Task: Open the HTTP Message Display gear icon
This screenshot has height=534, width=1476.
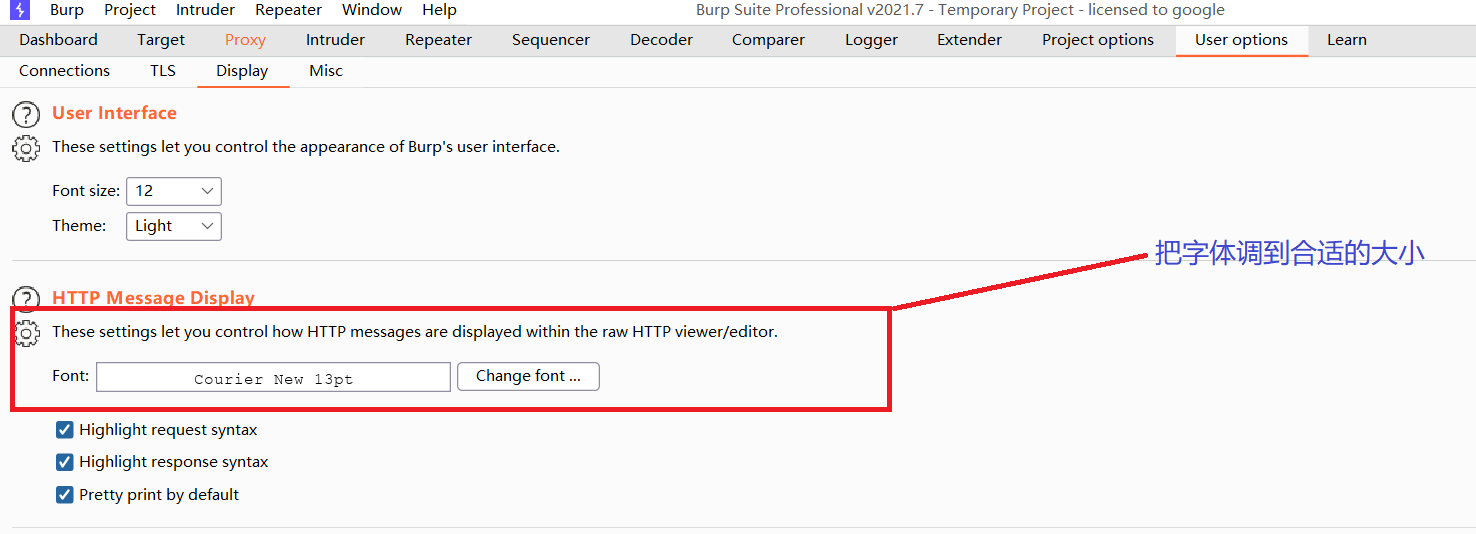Action: click(x=25, y=333)
